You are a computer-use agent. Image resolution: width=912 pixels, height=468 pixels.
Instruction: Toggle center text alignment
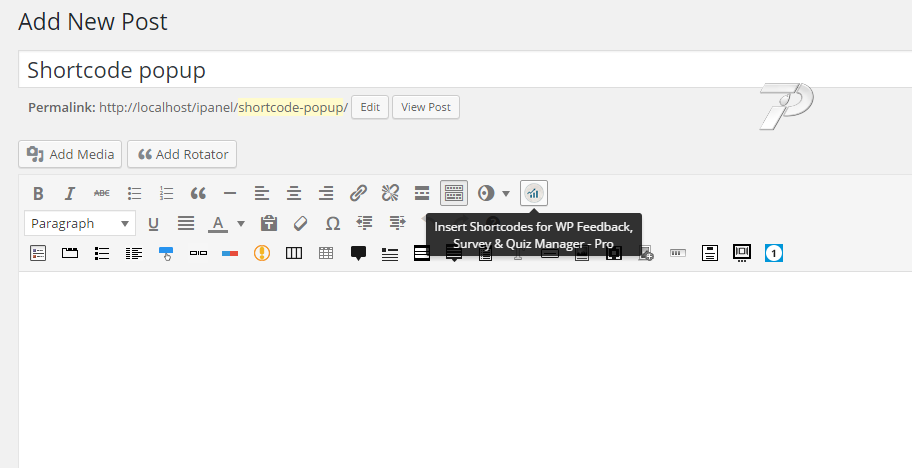coord(294,193)
